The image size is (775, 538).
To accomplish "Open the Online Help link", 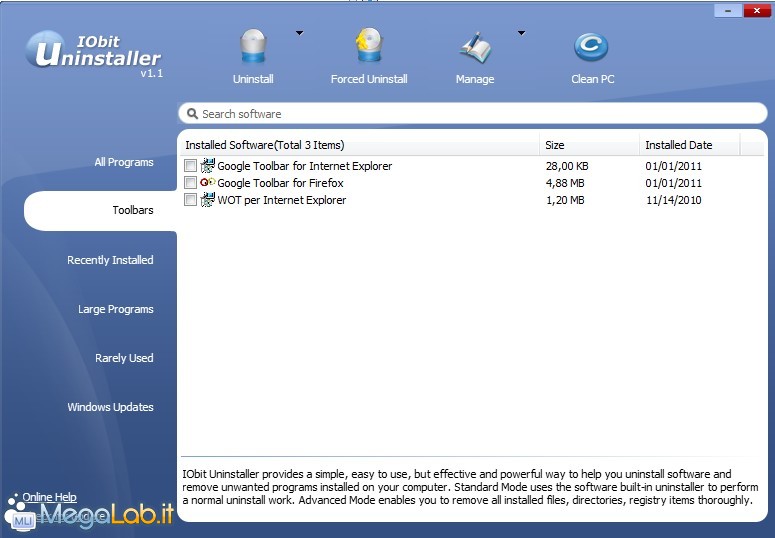I will pyautogui.click(x=49, y=497).
